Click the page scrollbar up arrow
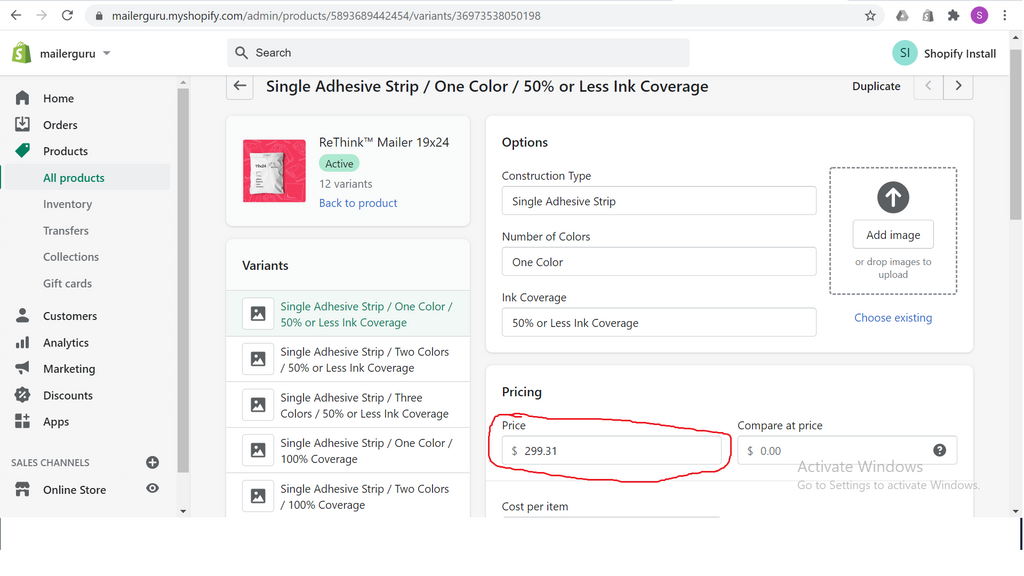The width and height of the screenshot is (1024, 576). (x=1016, y=38)
